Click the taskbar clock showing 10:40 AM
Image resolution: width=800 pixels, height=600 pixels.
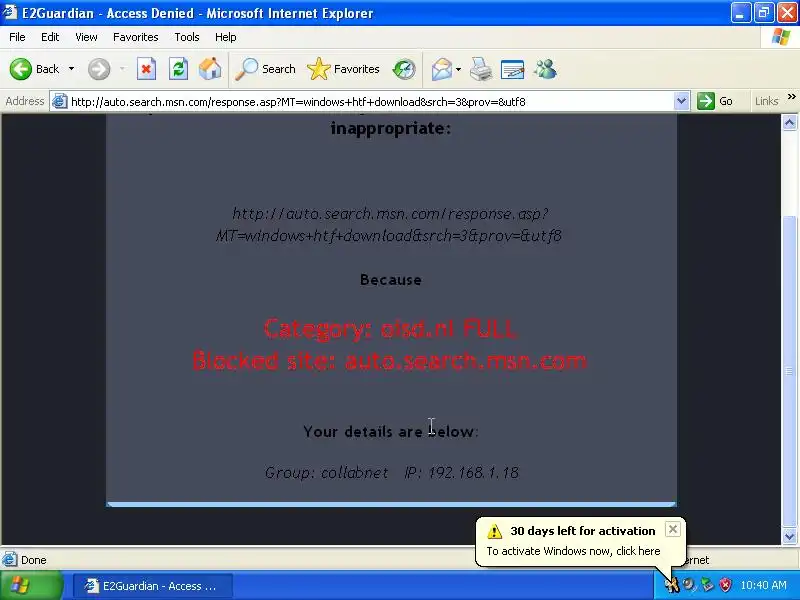click(763, 585)
